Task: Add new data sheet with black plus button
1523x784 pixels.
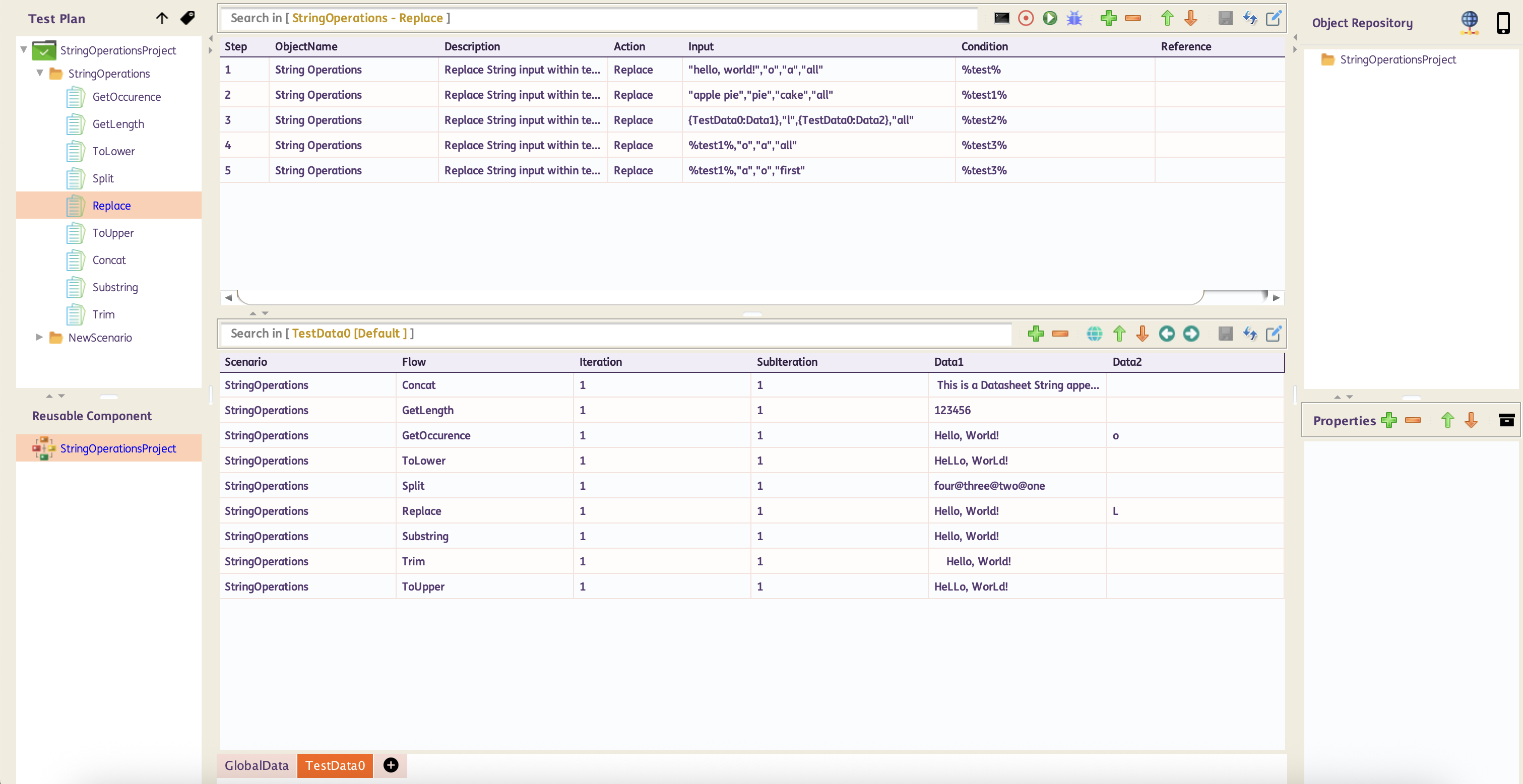Action: pos(391,765)
